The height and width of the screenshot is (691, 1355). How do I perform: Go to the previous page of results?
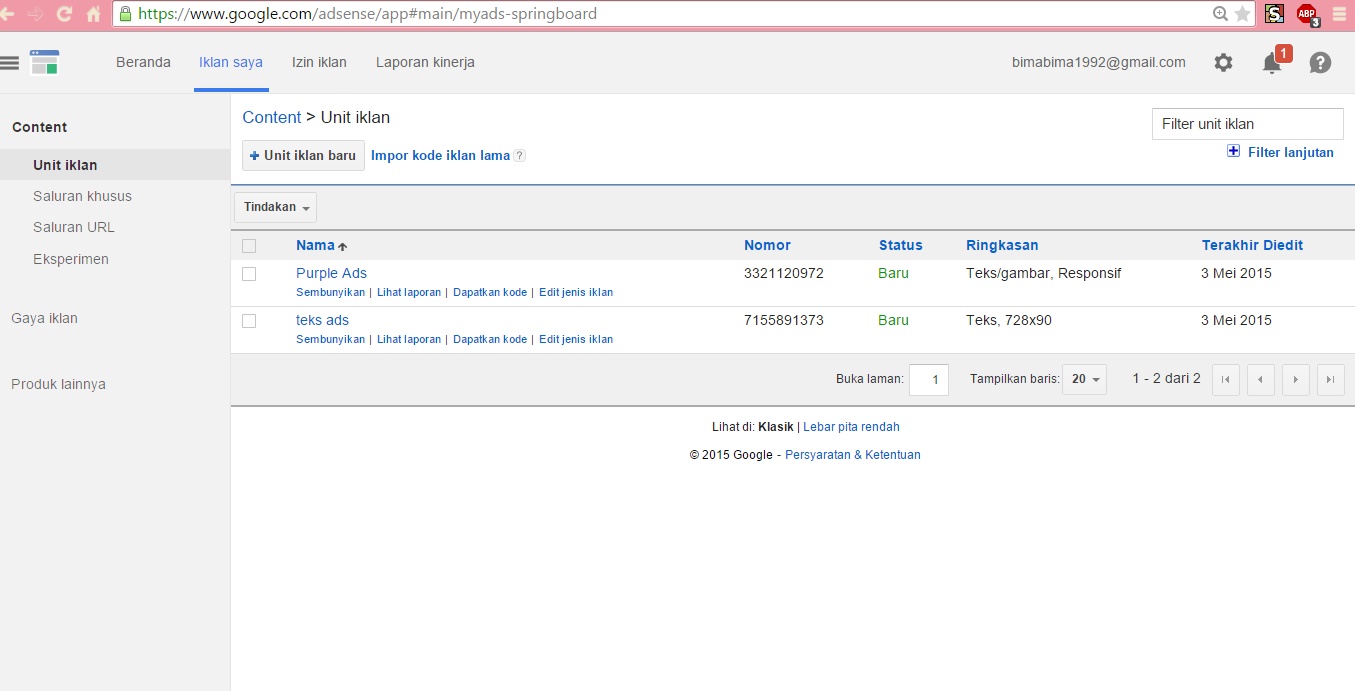(x=1261, y=380)
